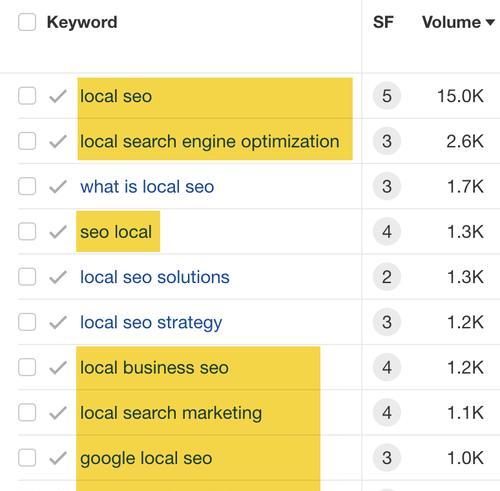
Task: Click SF badge 3 for local seo strategy
Action: coord(387,322)
